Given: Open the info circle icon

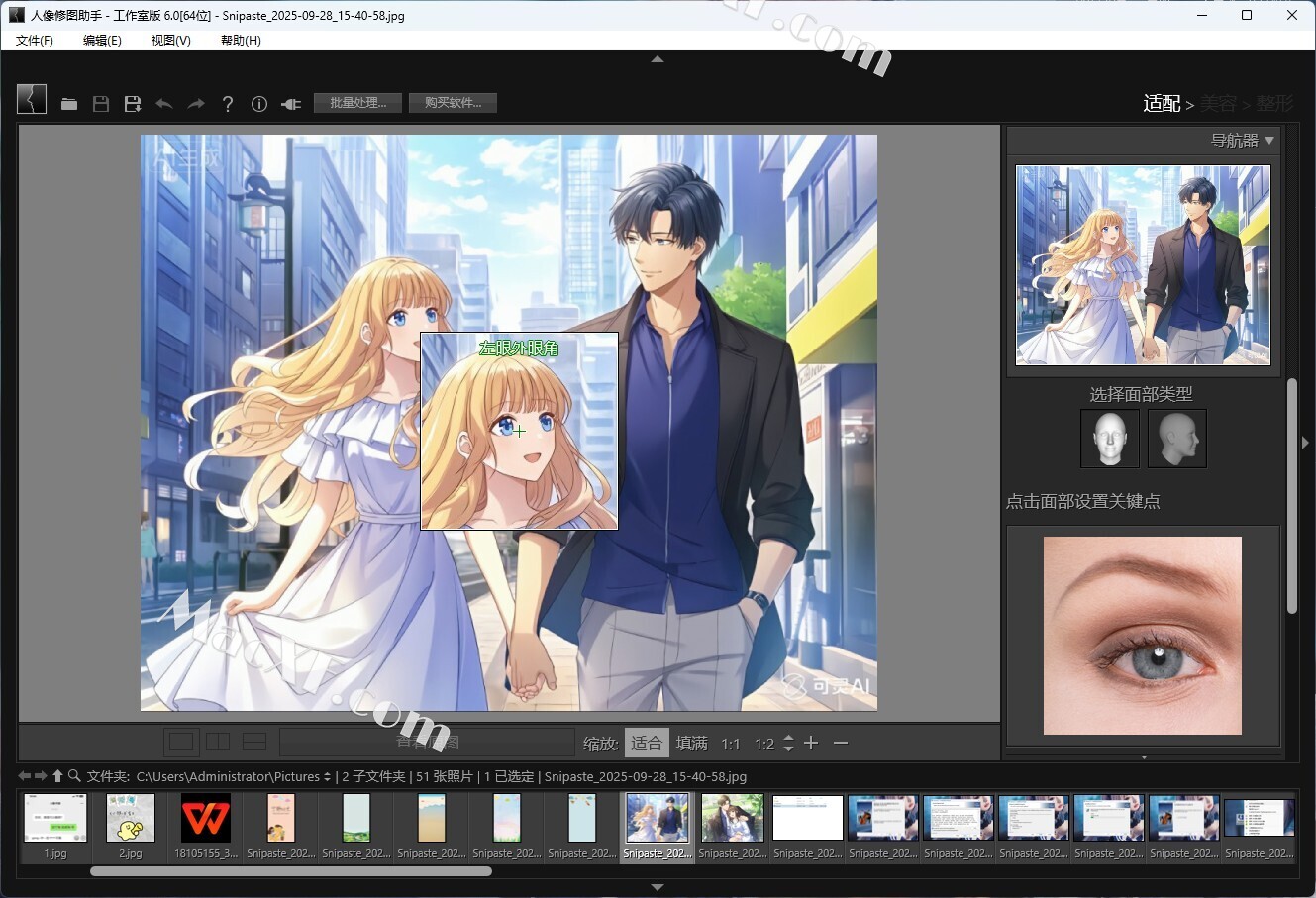Looking at the screenshot, I should (259, 104).
